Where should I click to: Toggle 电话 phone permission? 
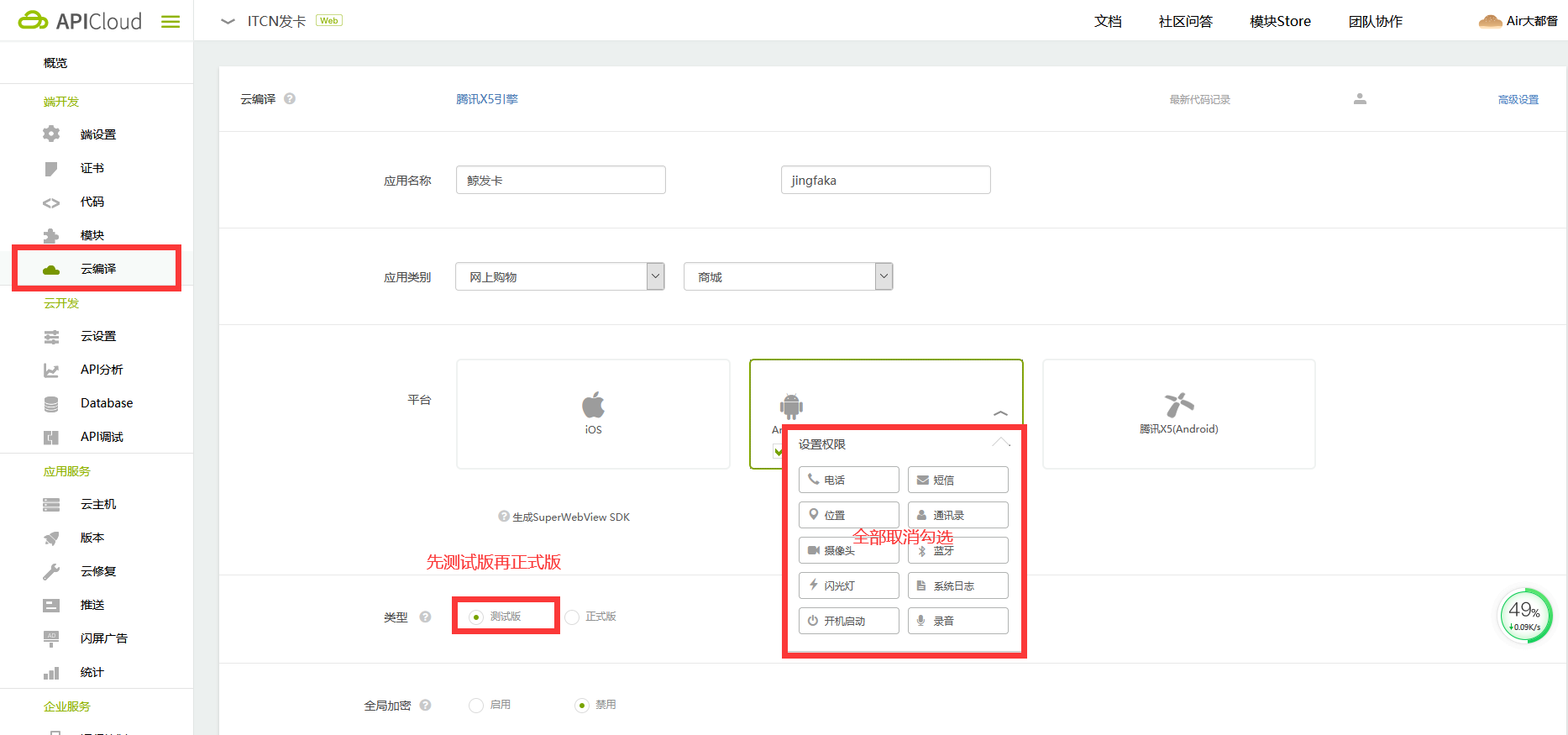[x=849, y=480]
